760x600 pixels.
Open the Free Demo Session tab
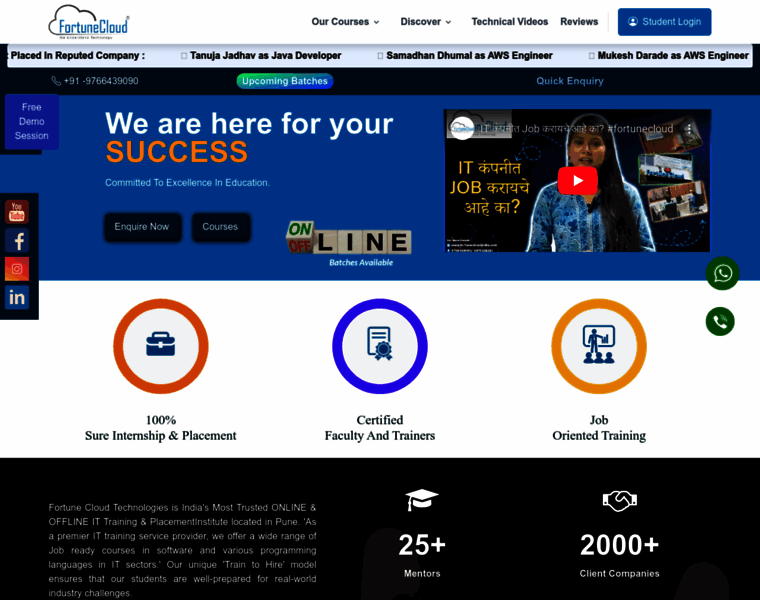pyautogui.click(x=32, y=122)
